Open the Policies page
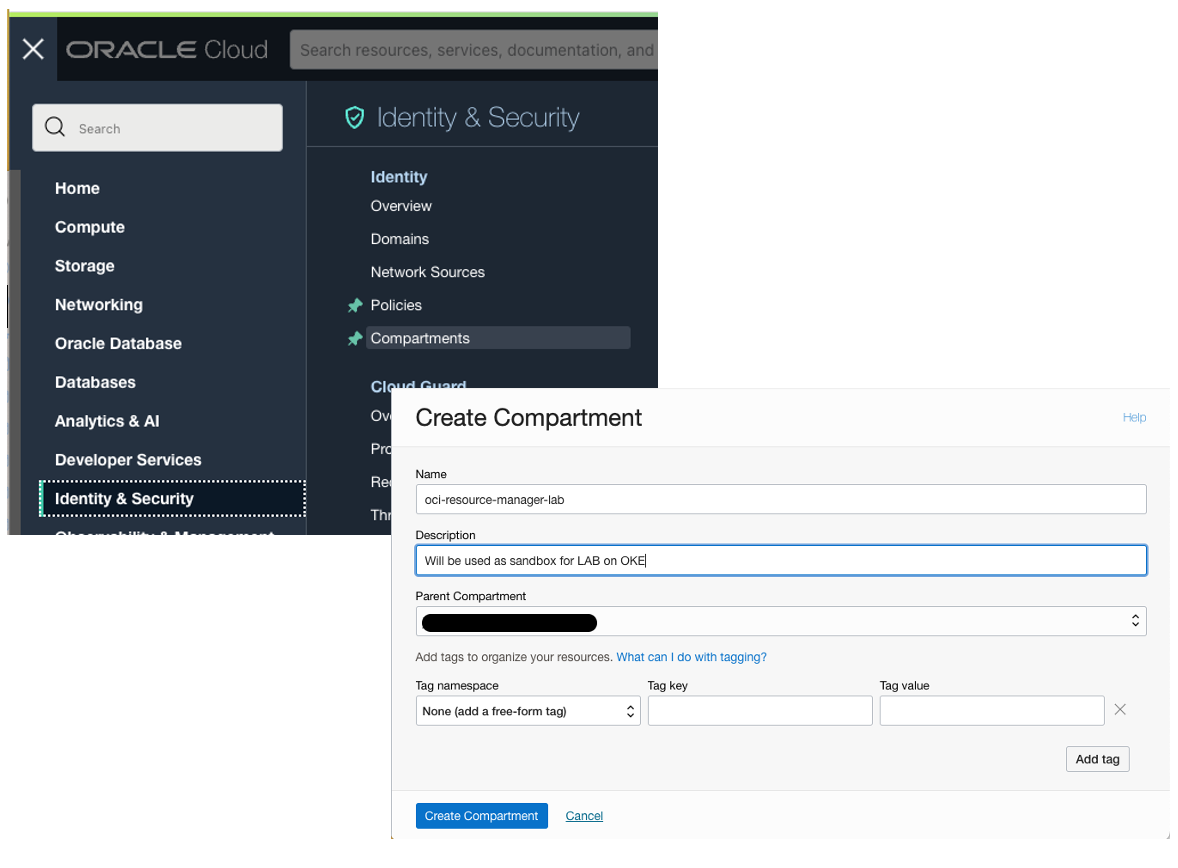The image size is (1178, 868). pyautogui.click(x=396, y=305)
